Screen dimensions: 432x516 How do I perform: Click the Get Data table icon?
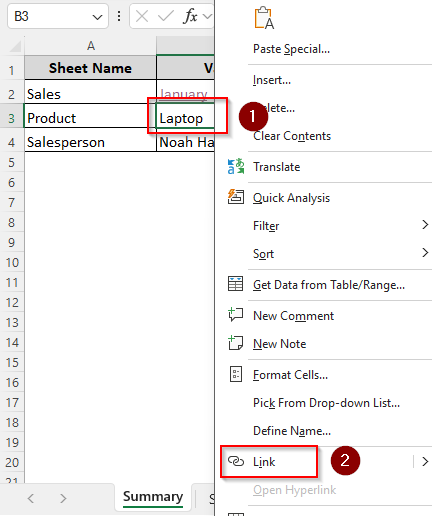click(x=235, y=284)
